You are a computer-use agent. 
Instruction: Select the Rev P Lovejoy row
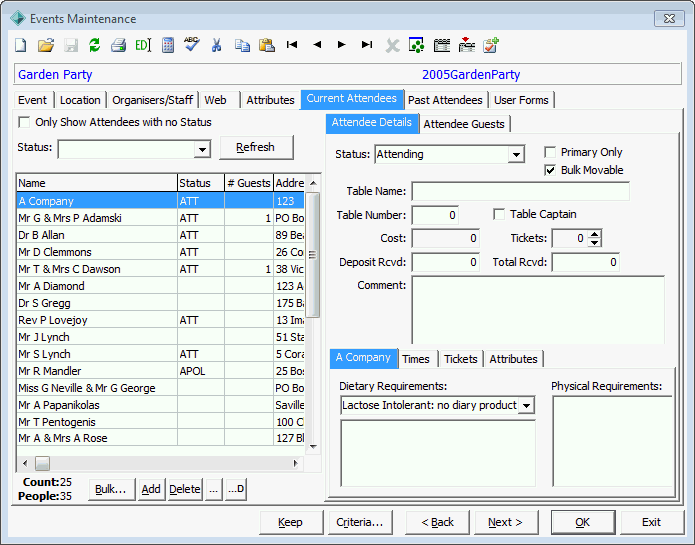point(160,320)
